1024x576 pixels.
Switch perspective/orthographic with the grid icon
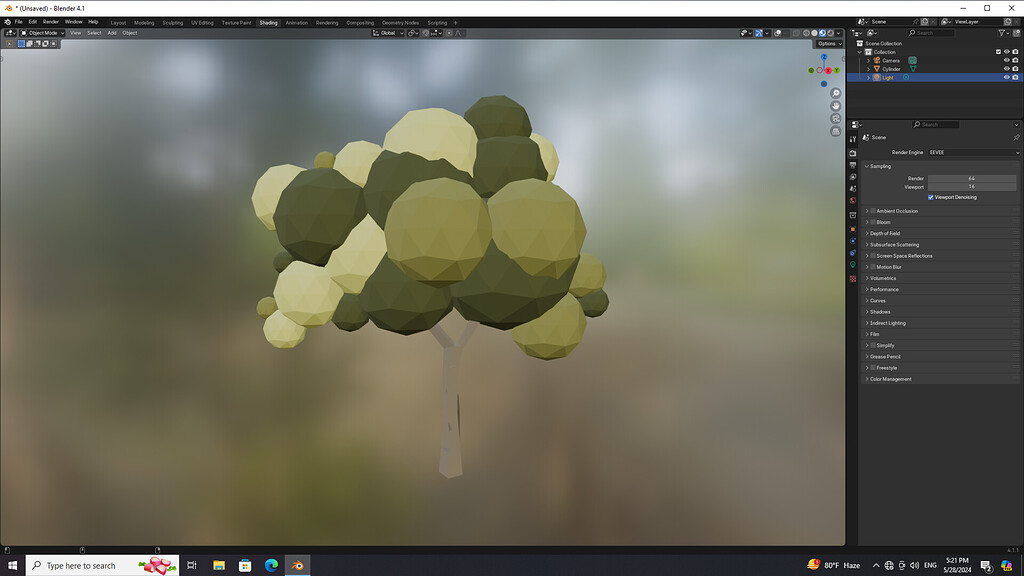(836, 131)
